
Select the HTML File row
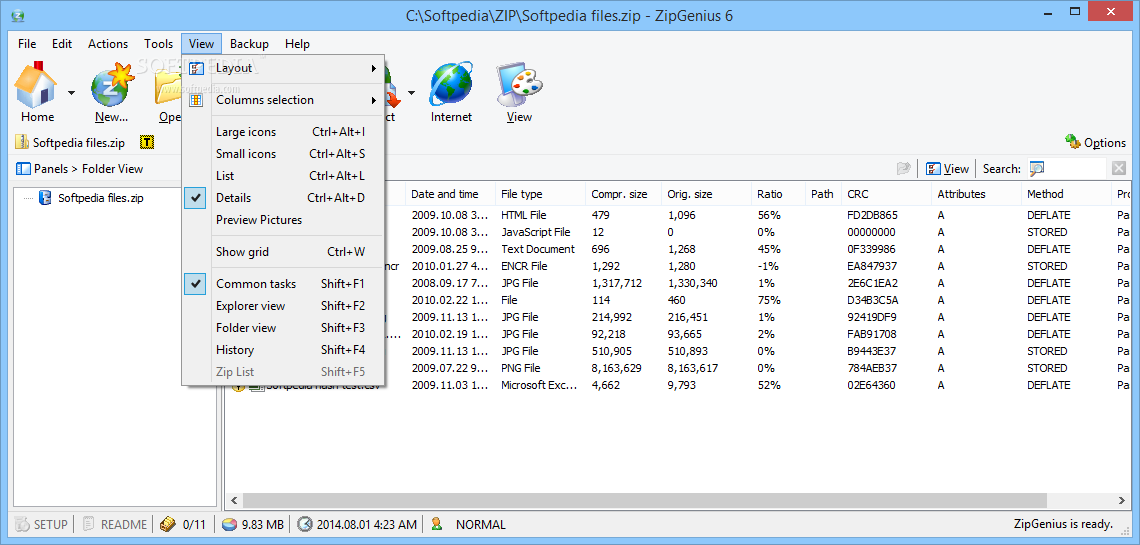coord(679,216)
